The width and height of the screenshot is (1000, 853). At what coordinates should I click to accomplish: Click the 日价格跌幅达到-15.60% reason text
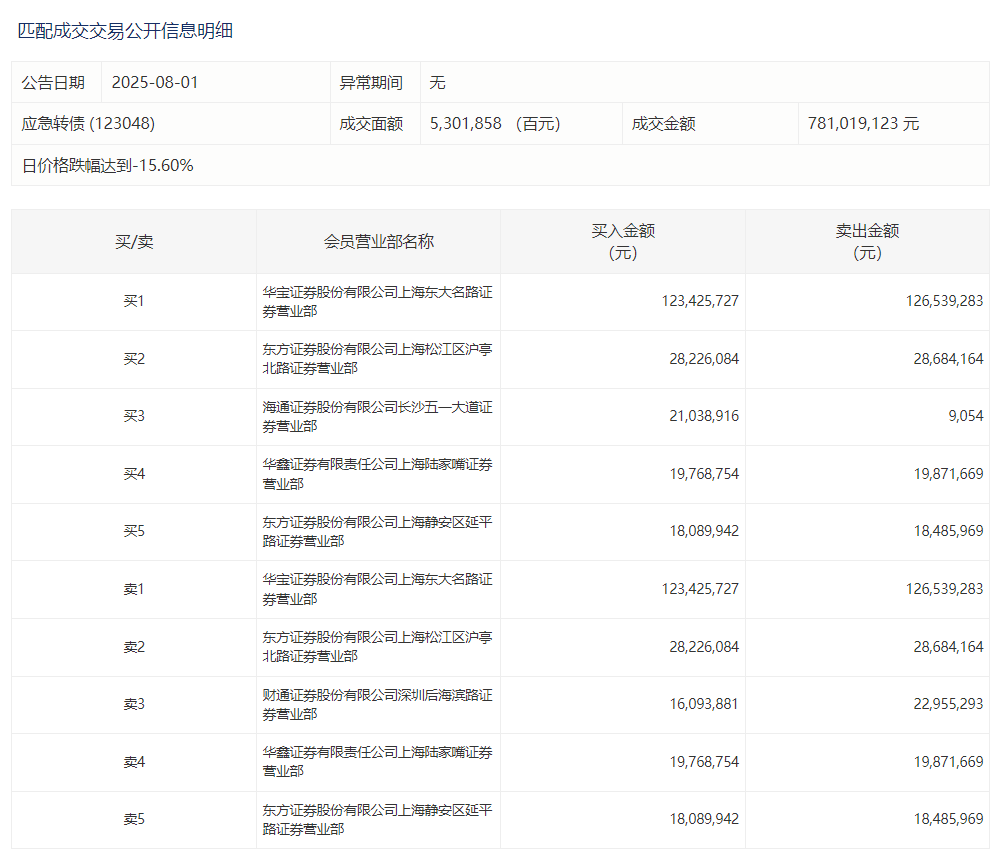(108, 166)
